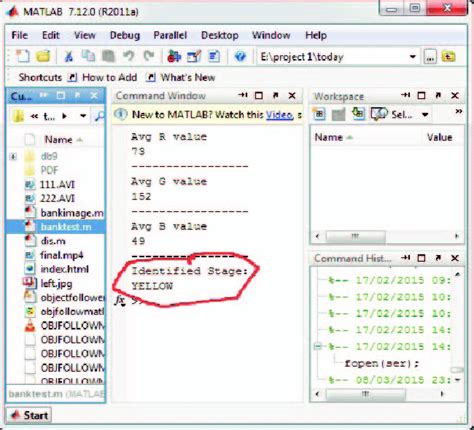Select left.jpg file

[48, 283]
